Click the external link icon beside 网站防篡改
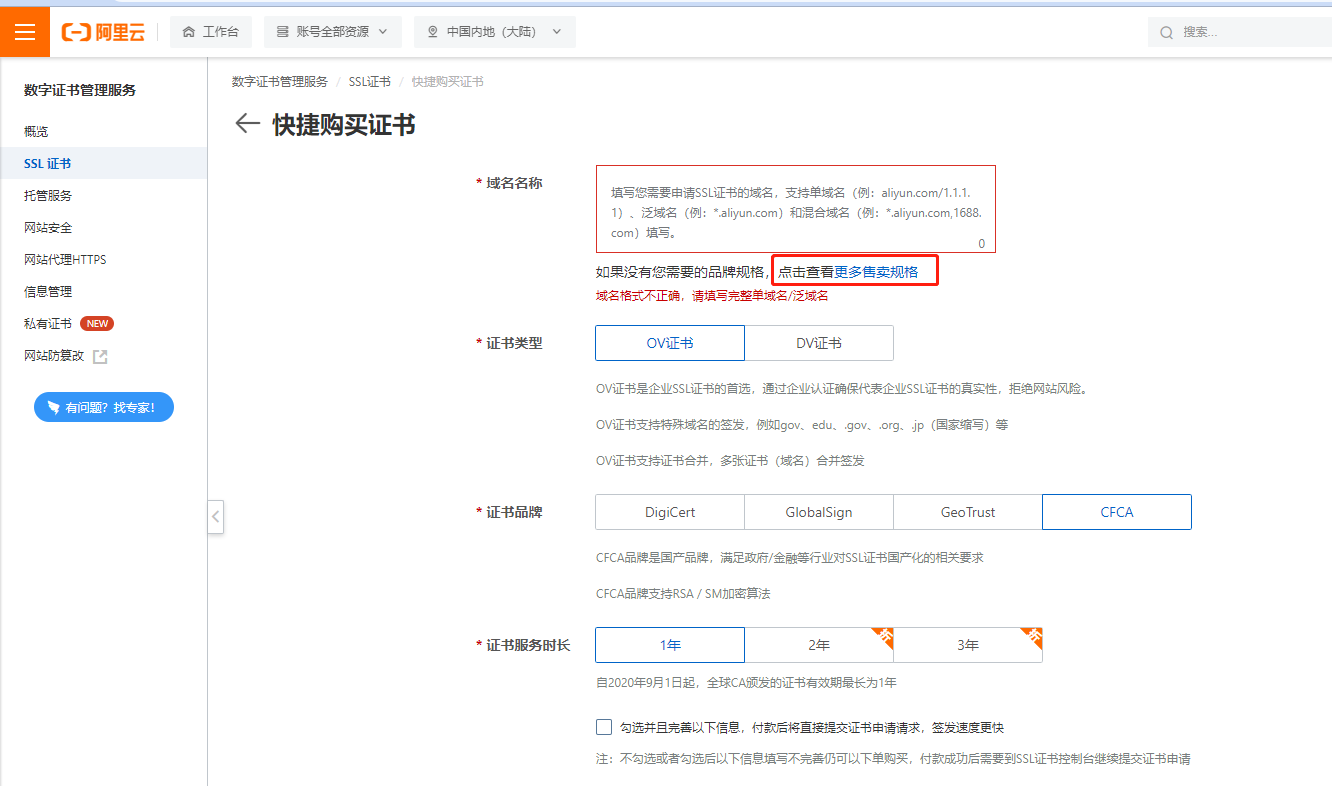Image resolution: width=1332 pixels, height=786 pixels. coord(100,356)
